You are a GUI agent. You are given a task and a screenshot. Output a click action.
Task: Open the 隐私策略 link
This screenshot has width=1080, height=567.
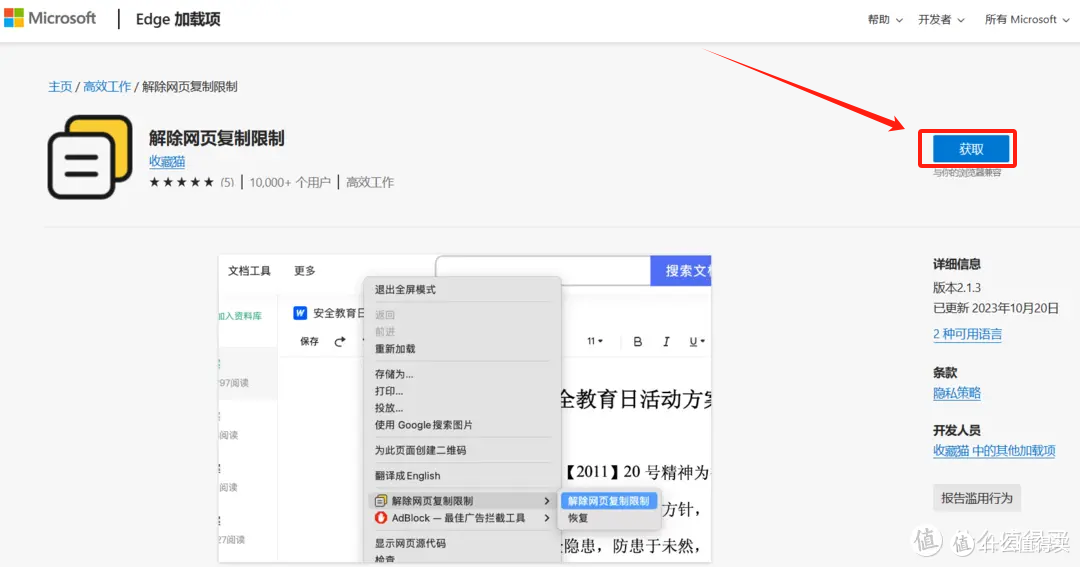[x=957, y=393]
